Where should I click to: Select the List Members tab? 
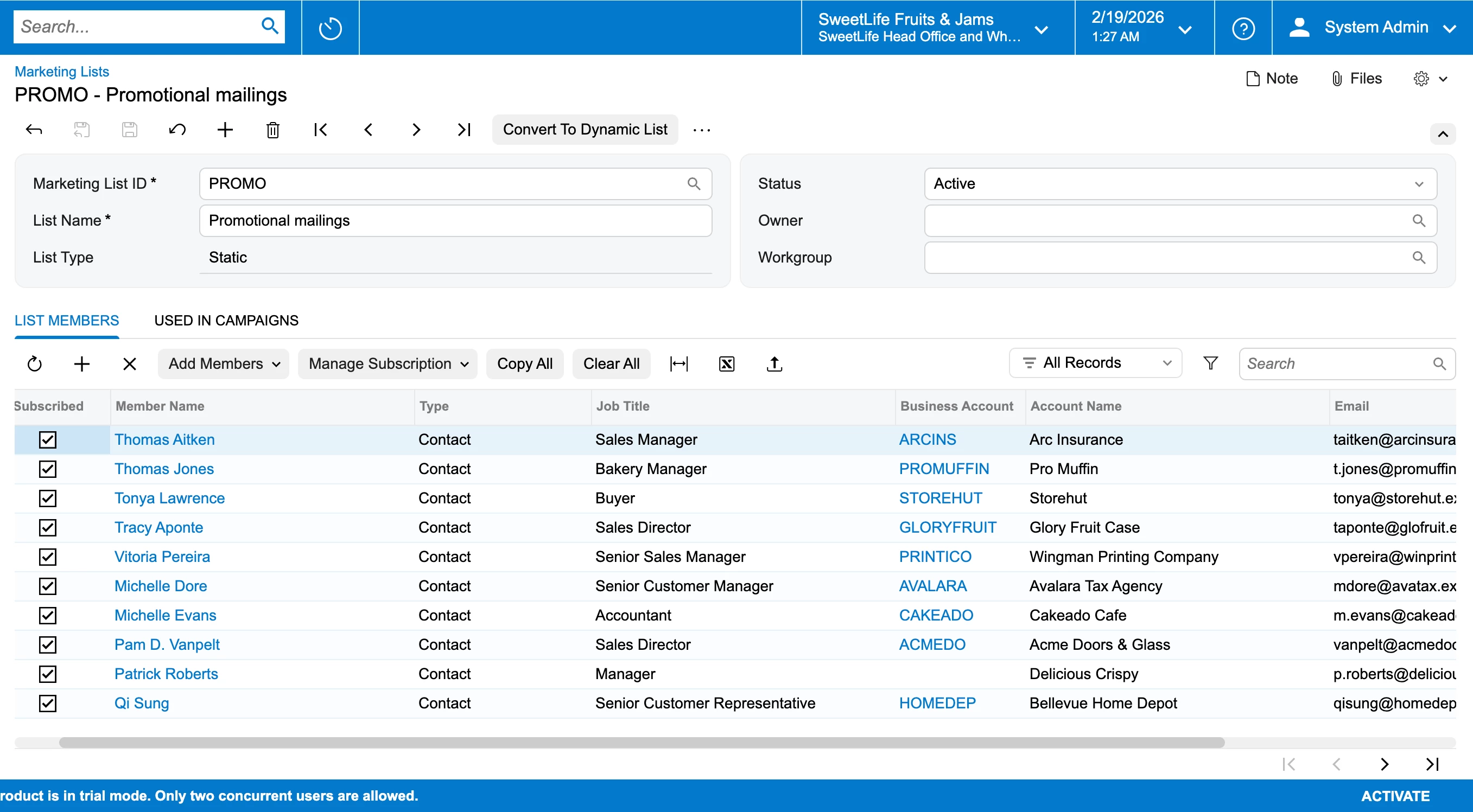click(66, 320)
